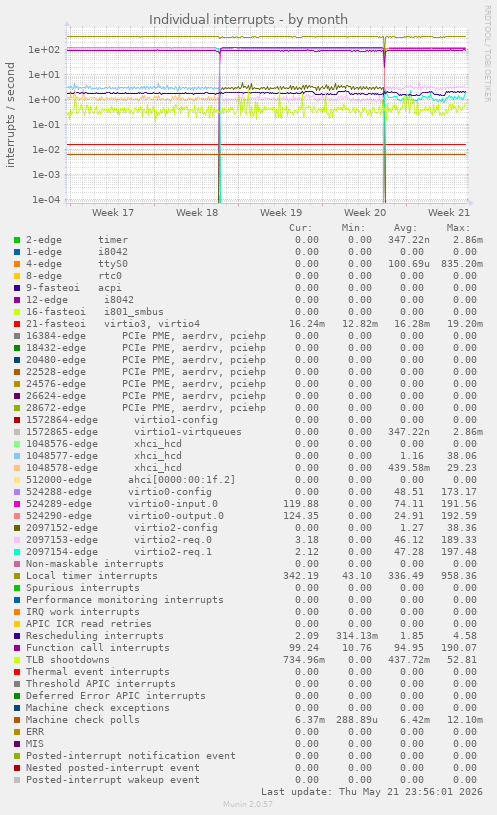Click the RRDTOOL / TOBI OETIKER watermark

point(488,54)
